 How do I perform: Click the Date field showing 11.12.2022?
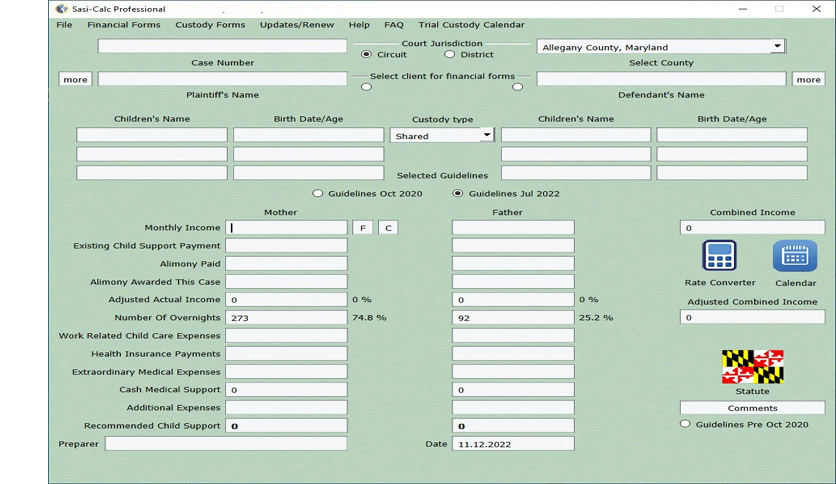[x=513, y=443]
